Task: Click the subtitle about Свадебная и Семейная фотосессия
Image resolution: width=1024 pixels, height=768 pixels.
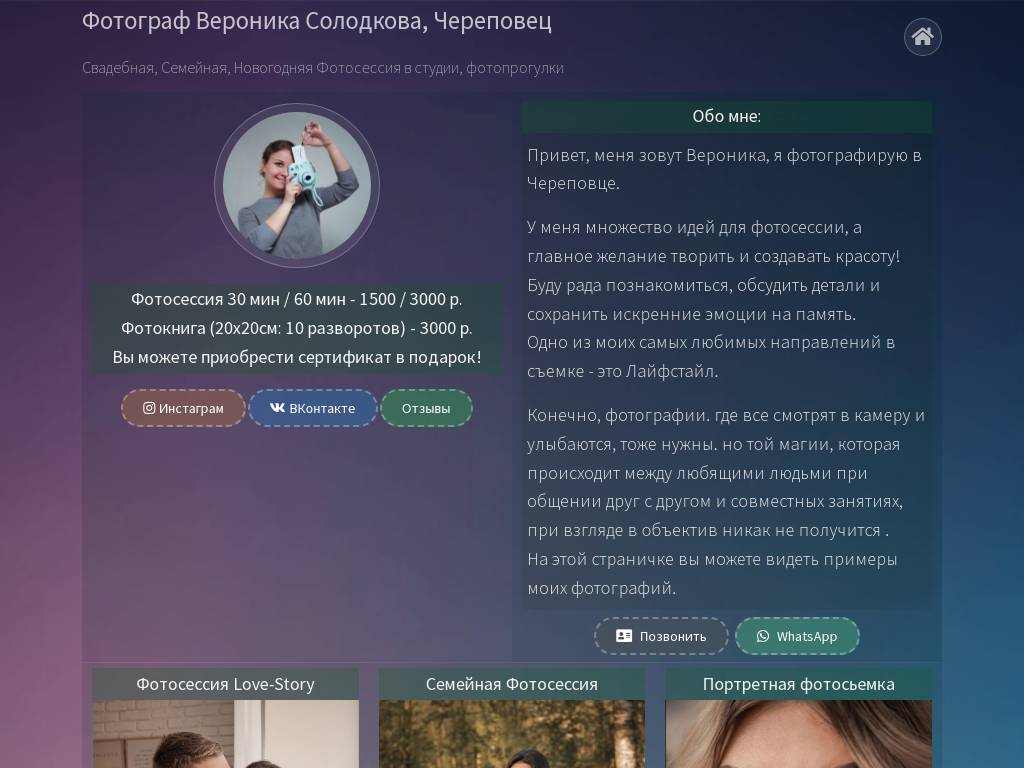Action: tap(323, 68)
